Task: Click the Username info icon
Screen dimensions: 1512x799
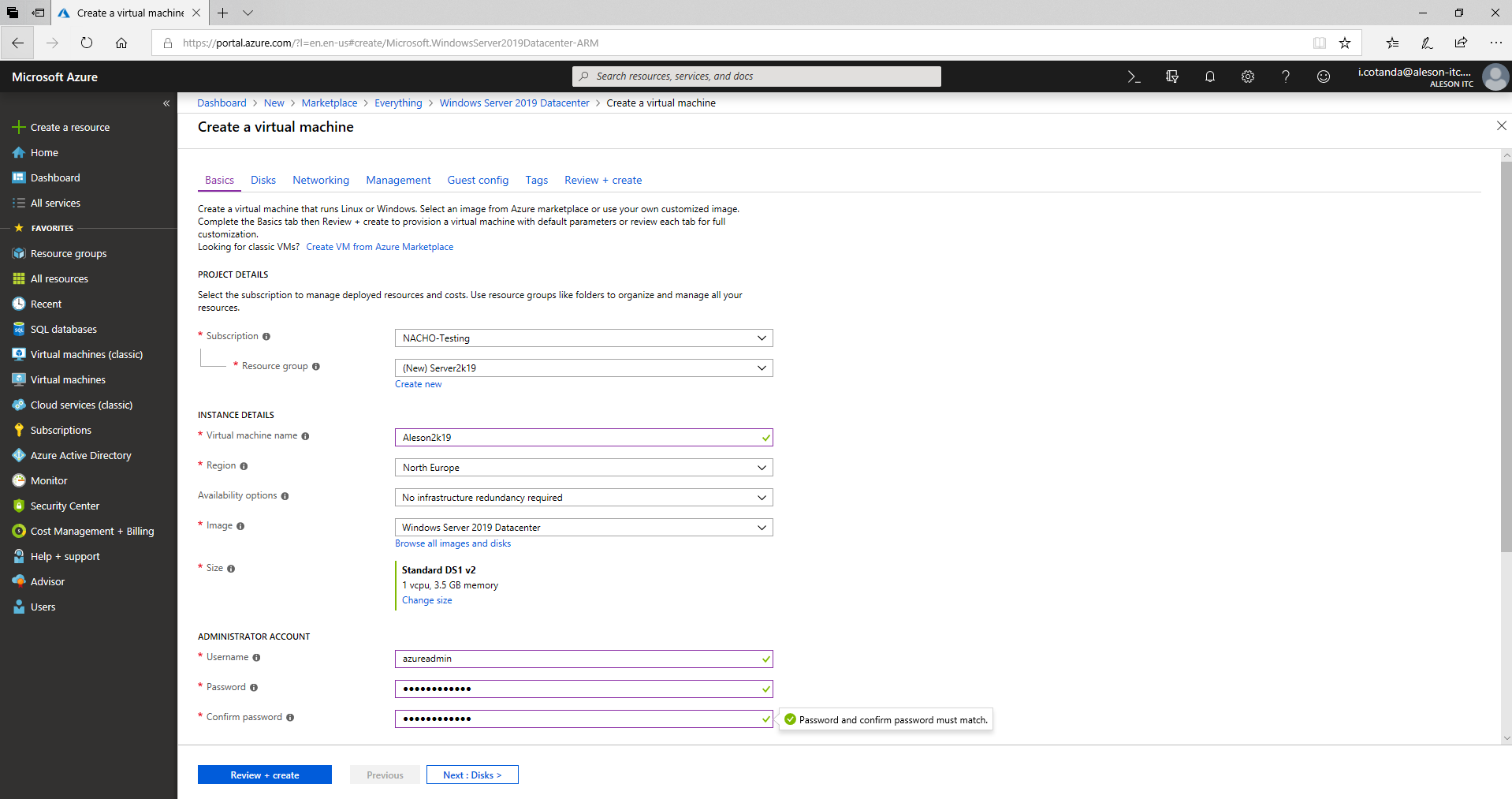Action: tap(256, 658)
